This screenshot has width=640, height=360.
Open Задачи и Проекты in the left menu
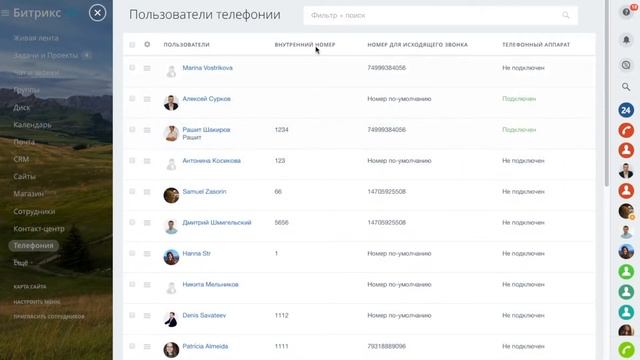(x=45, y=55)
